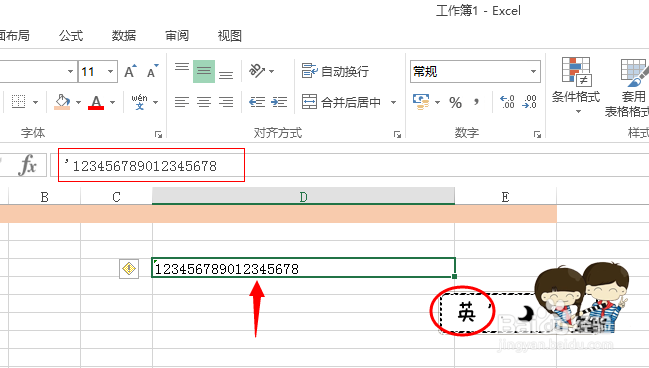This screenshot has width=649, height=368.
Task: Decrease decimal places
Action: [529, 102]
